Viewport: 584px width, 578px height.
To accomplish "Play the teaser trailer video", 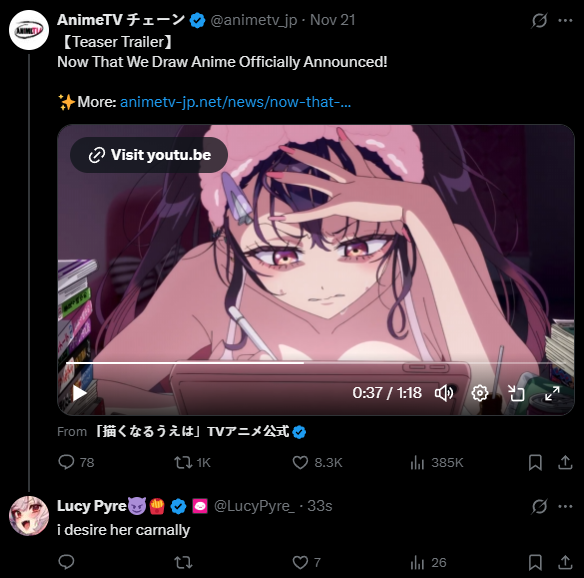I will coord(79,393).
